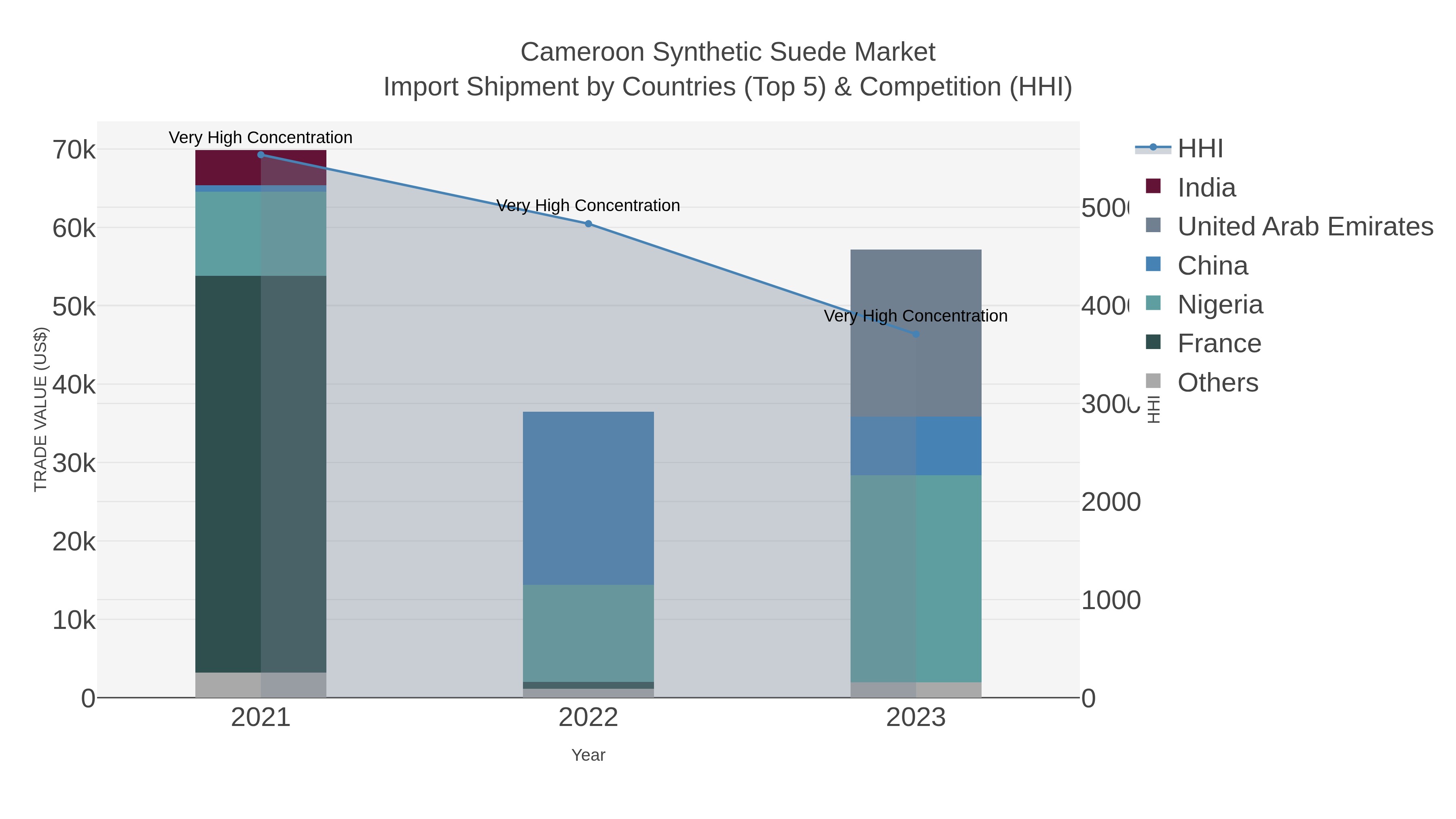Click the China bar segment in 2021

pos(260,189)
